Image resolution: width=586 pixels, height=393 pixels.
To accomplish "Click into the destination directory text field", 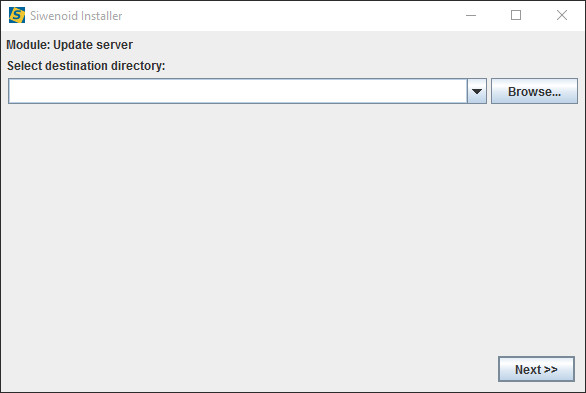I will (238, 91).
